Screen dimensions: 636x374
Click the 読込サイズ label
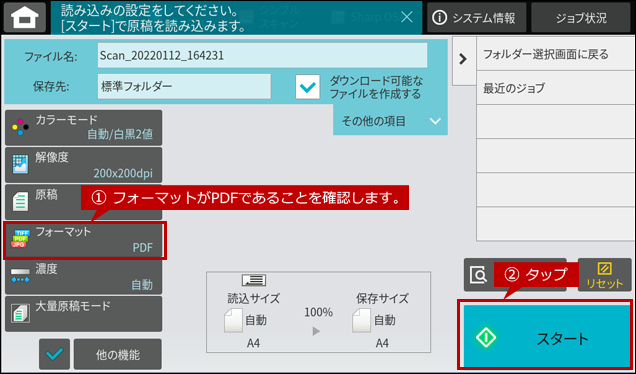coord(254,299)
